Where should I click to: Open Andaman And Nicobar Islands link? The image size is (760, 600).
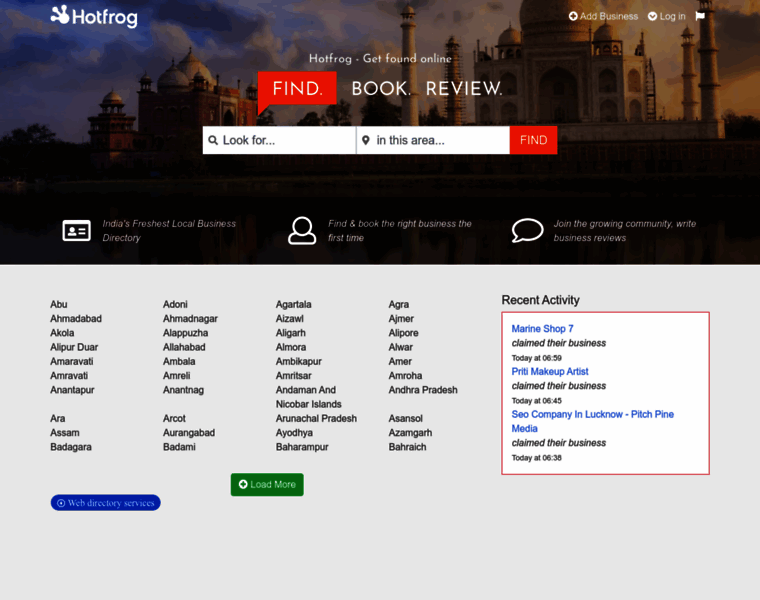pyautogui.click(x=308, y=397)
